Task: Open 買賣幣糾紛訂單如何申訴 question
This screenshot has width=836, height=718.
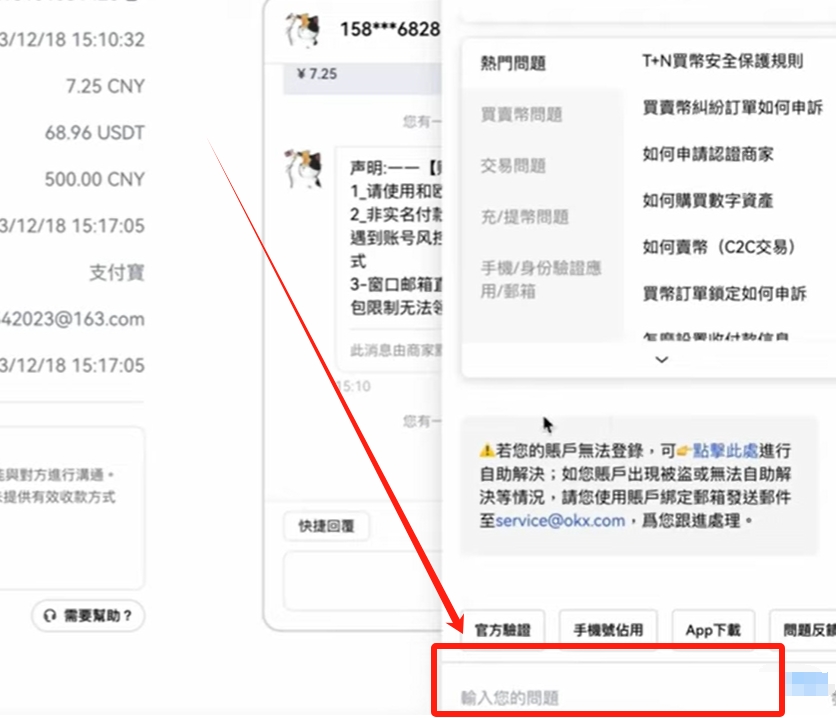Action: click(732, 107)
